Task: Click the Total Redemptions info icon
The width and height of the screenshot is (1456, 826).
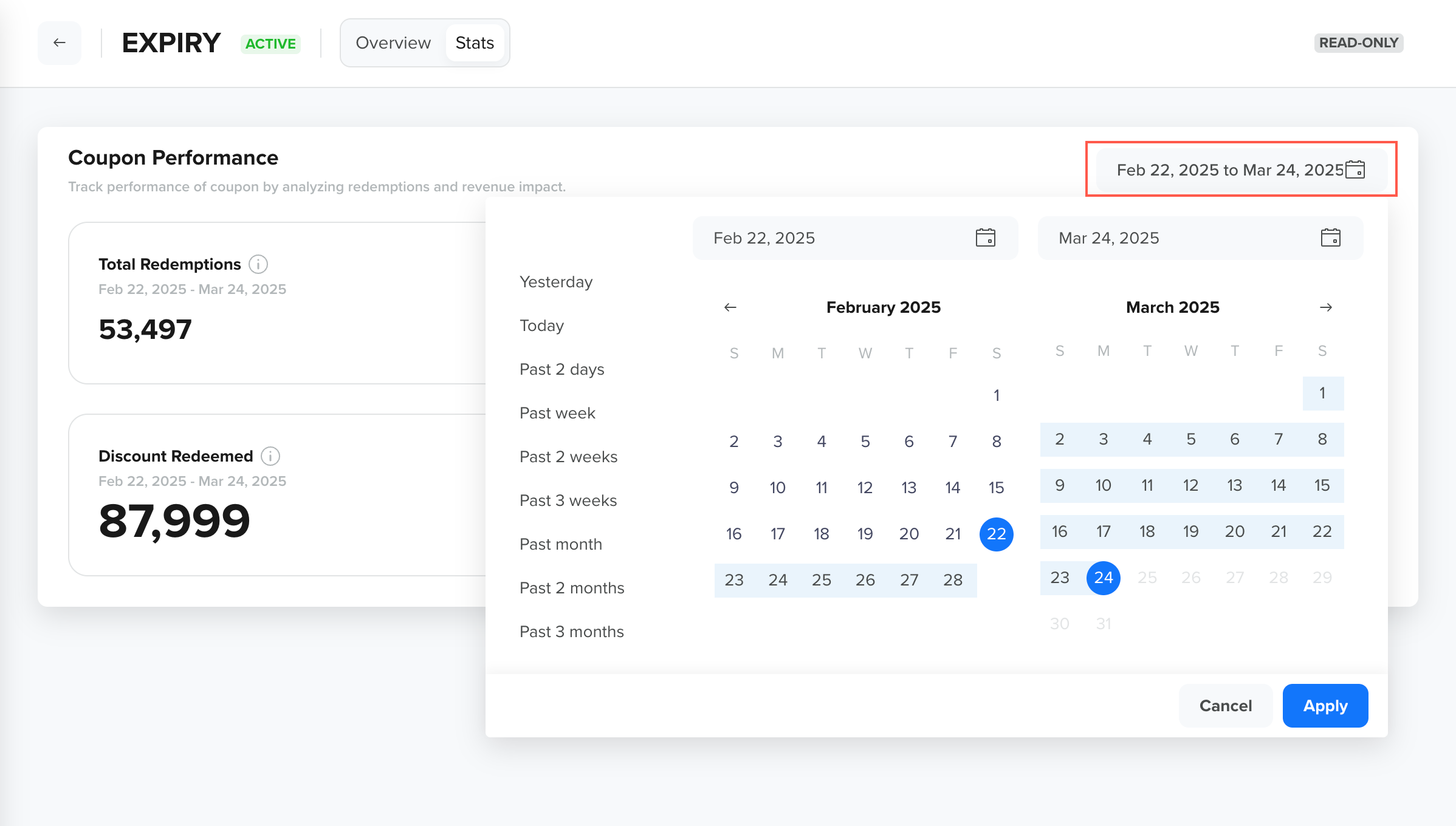Action: [258, 264]
